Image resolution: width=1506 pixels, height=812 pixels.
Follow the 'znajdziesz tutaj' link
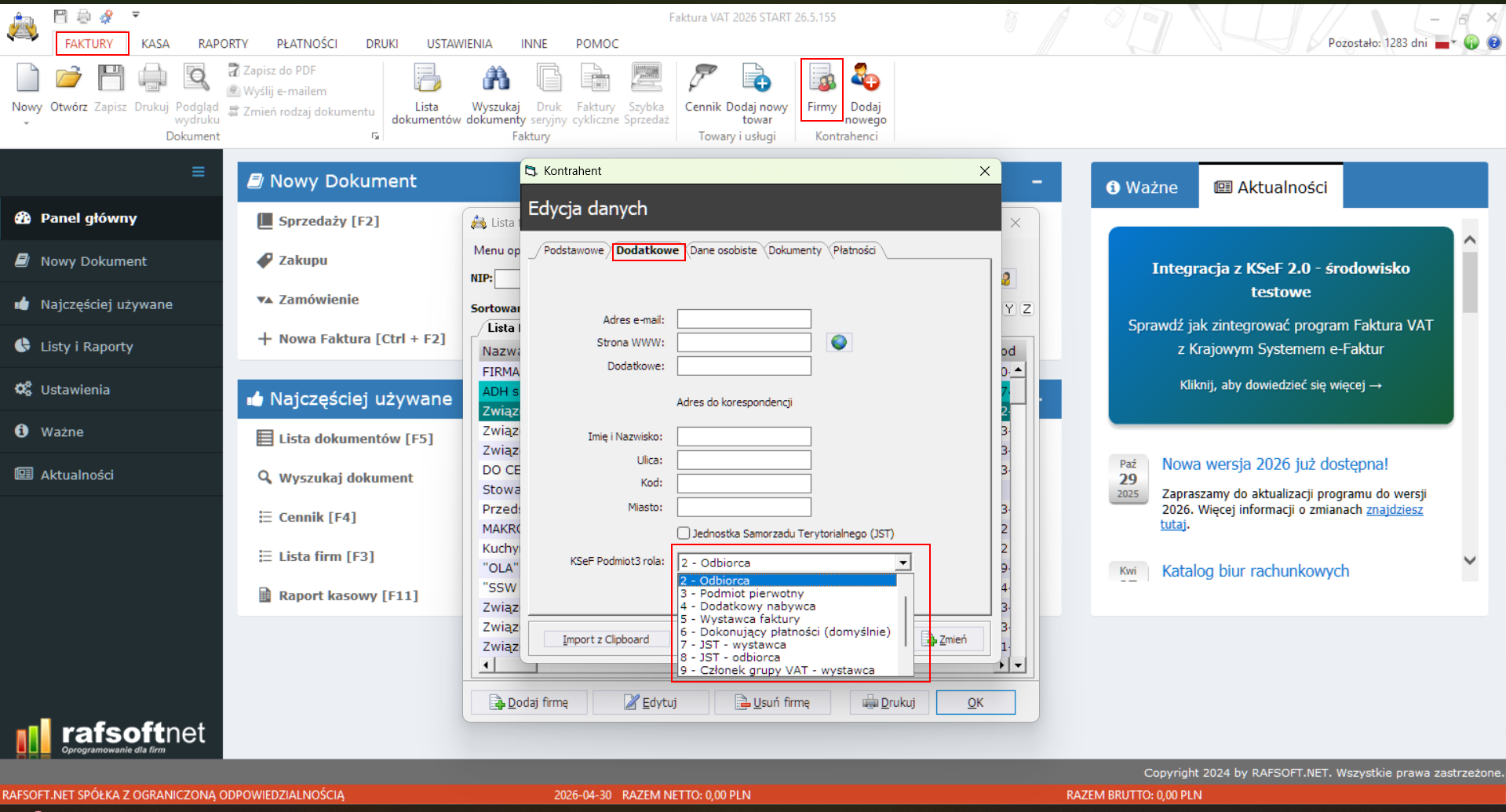pos(1394,510)
